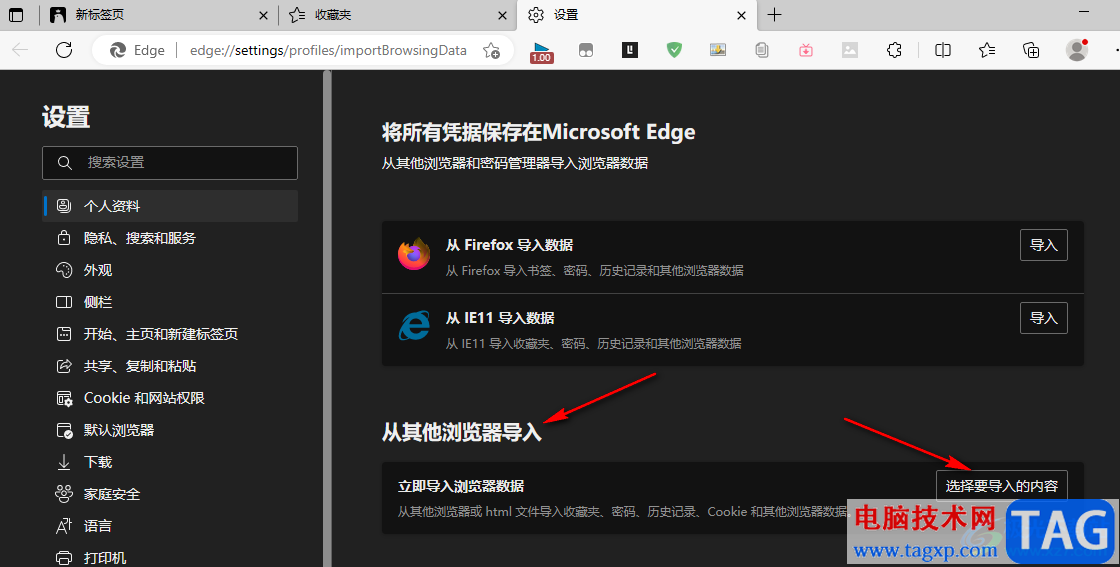
Task: Open Collections icon
Action: (x=1031, y=49)
